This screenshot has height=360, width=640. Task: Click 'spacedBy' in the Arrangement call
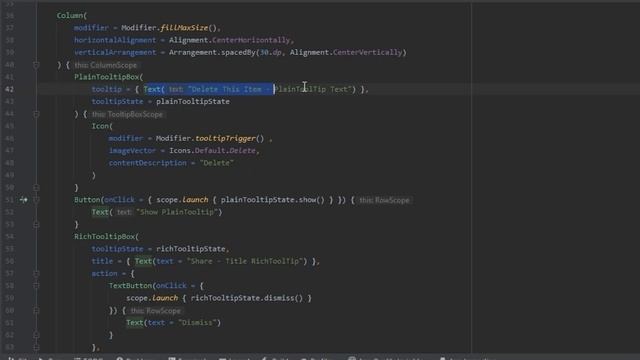tap(238, 52)
